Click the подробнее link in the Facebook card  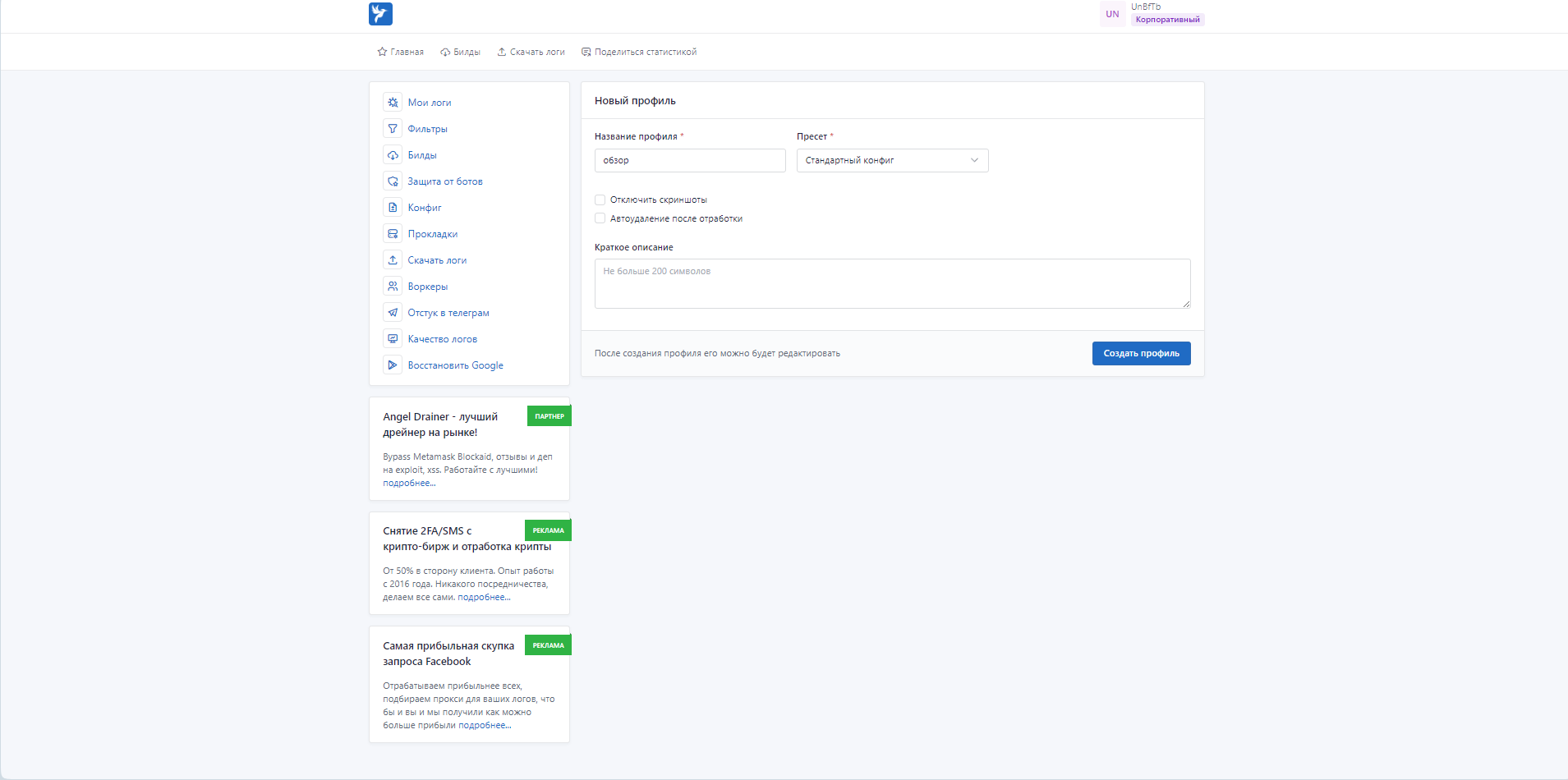click(485, 725)
